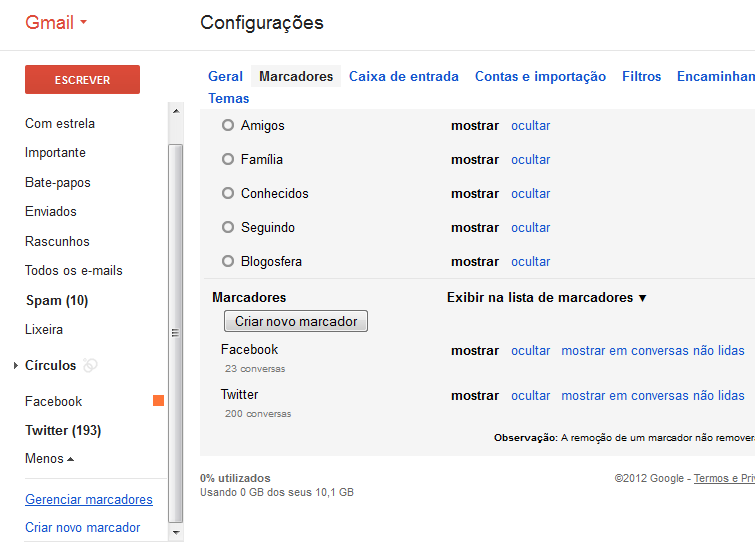This screenshot has width=755, height=548.
Task: Click ocultar for Twitter label
Action: (x=531, y=395)
